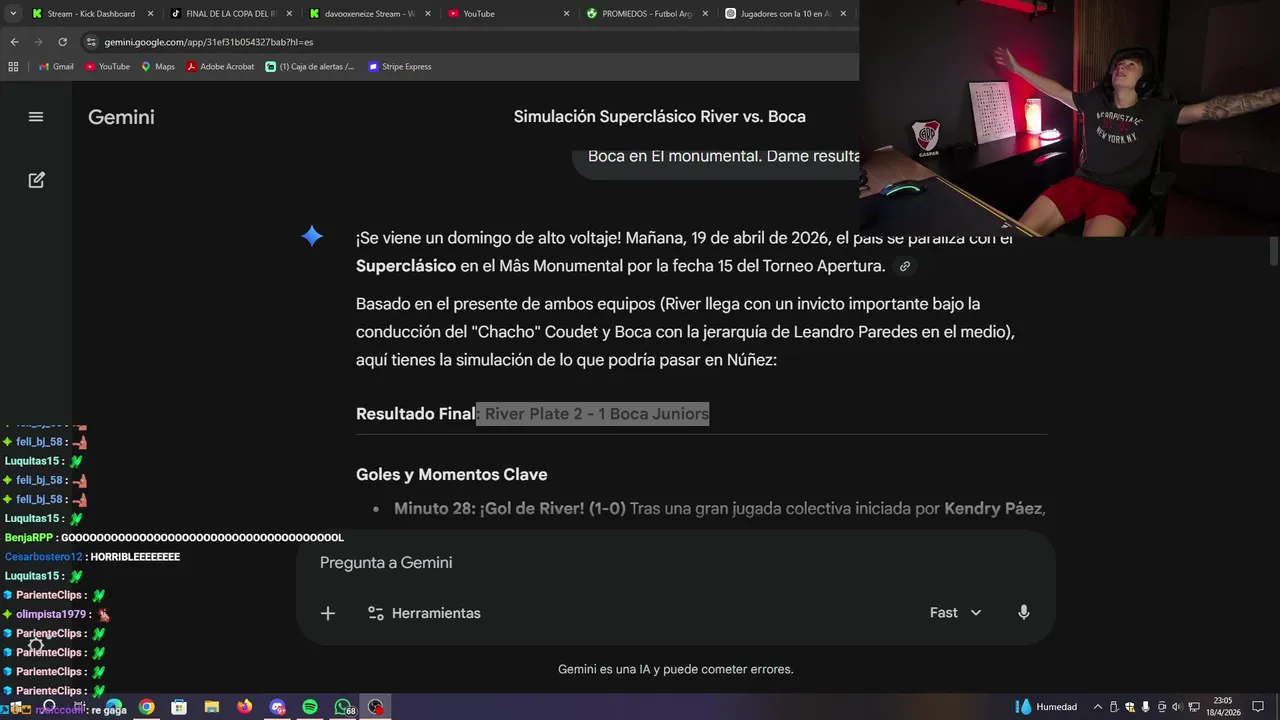Open the Gemini main menu hamburger

click(x=36, y=117)
